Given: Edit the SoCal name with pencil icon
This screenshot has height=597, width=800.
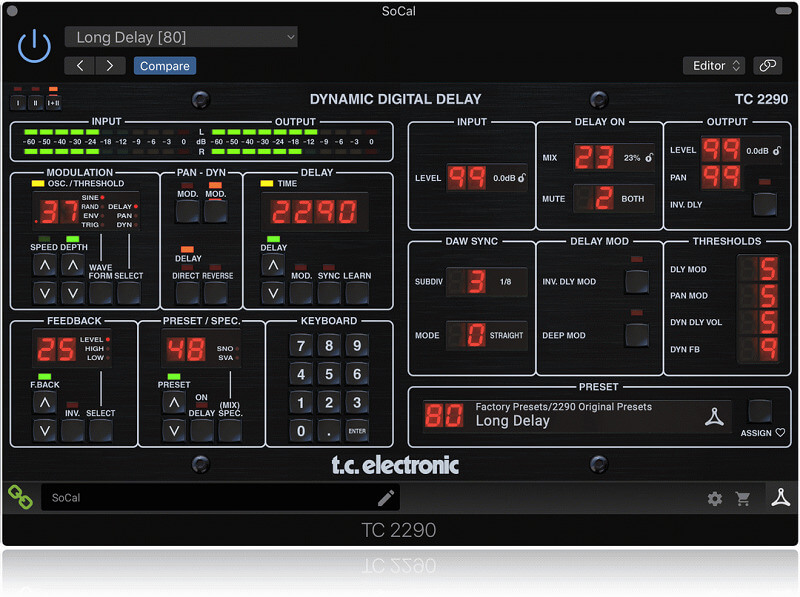Looking at the screenshot, I should click(x=386, y=498).
